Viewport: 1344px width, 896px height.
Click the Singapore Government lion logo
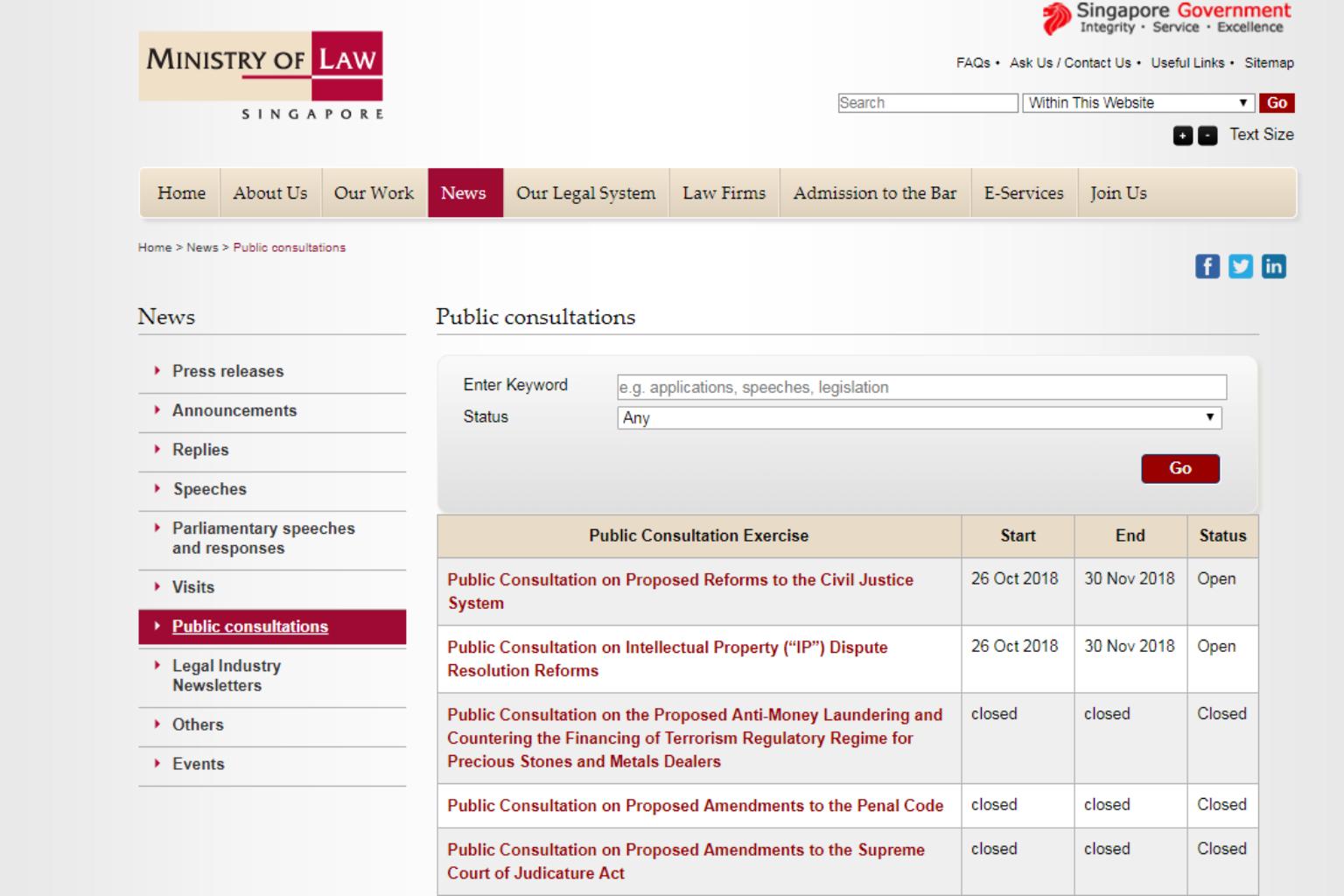coord(1056,17)
